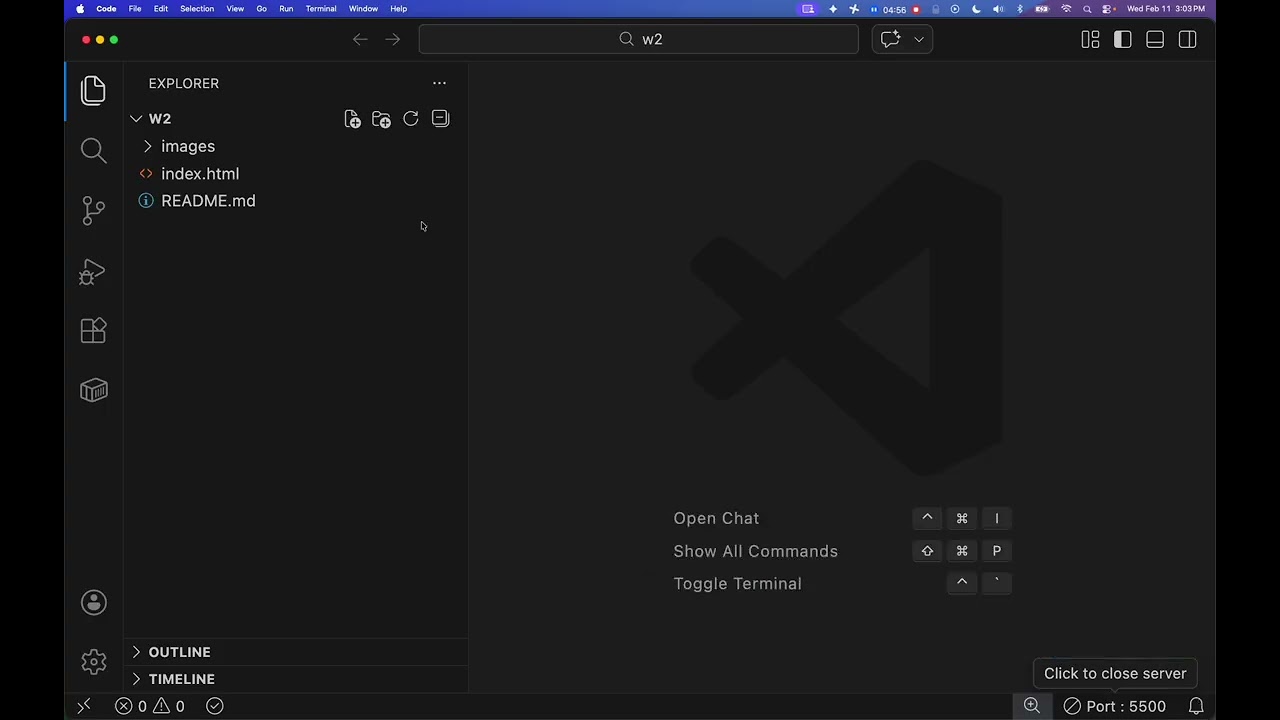This screenshot has height=720, width=1280.
Task: Open the Customize Layout control
Action: pos(1090,39)
